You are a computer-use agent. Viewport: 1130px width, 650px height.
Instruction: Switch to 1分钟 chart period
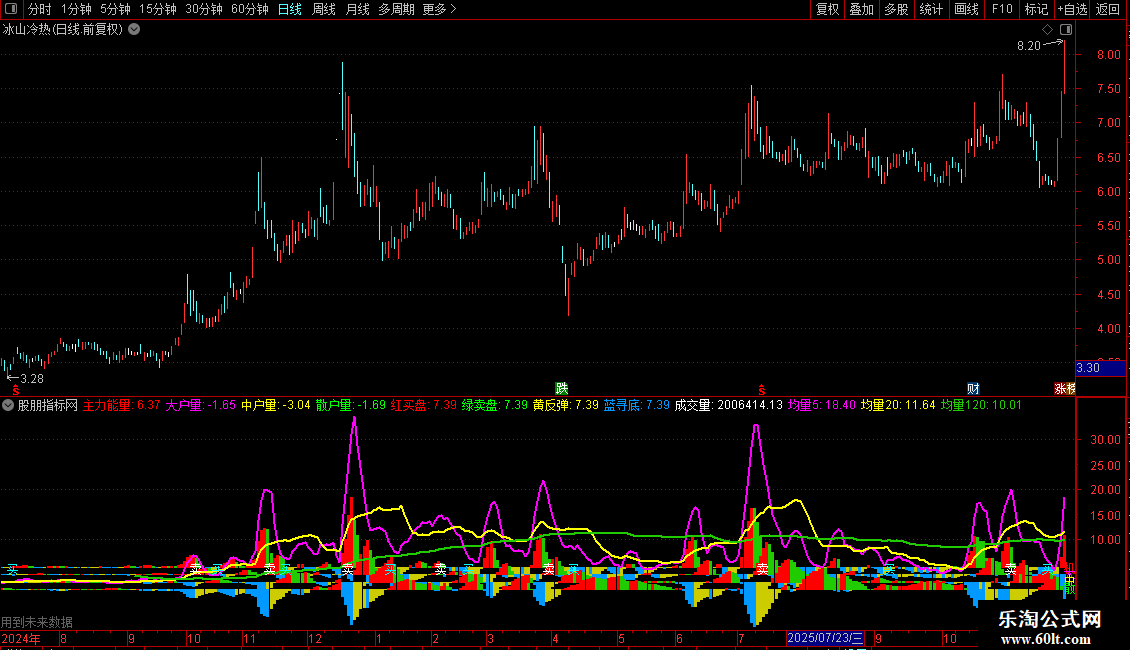[76, 9]
